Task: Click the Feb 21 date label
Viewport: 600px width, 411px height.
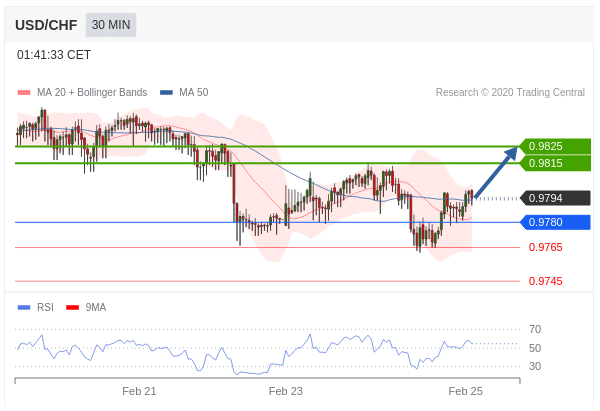Action: point(139,391)
